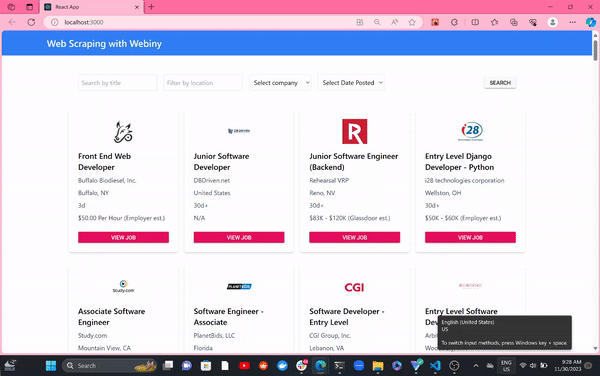Focus the Search by title field
The height and width of the screenshot is (376, 600).
coord(117,83)
